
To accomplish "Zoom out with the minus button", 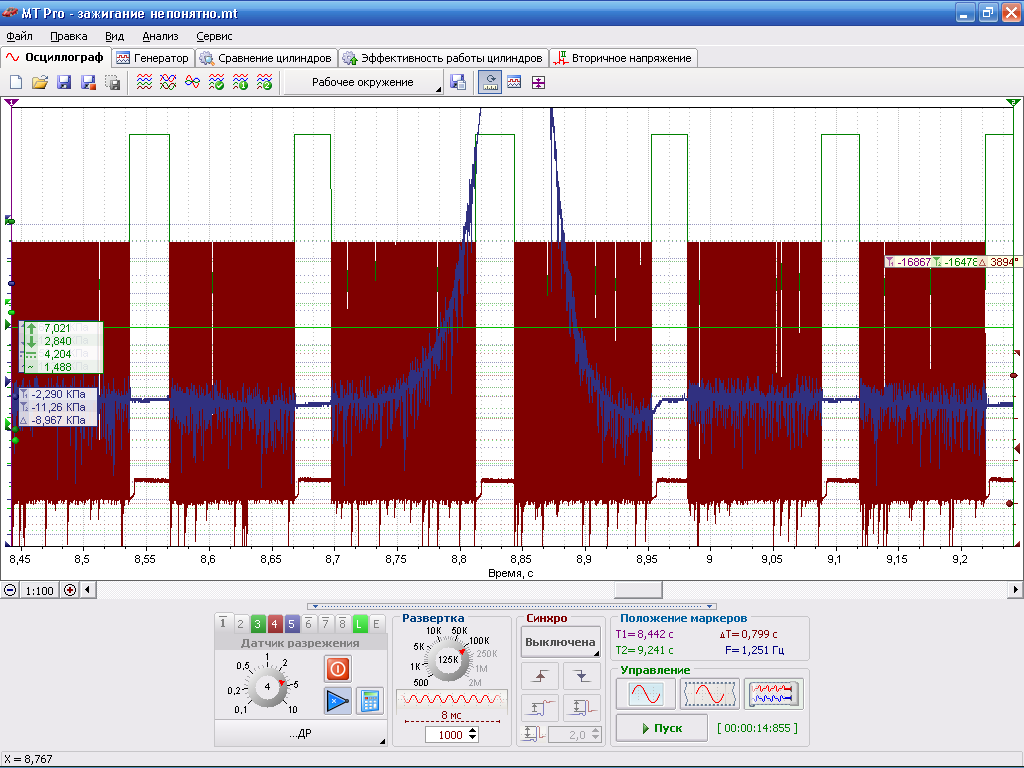I will [10, 590].
